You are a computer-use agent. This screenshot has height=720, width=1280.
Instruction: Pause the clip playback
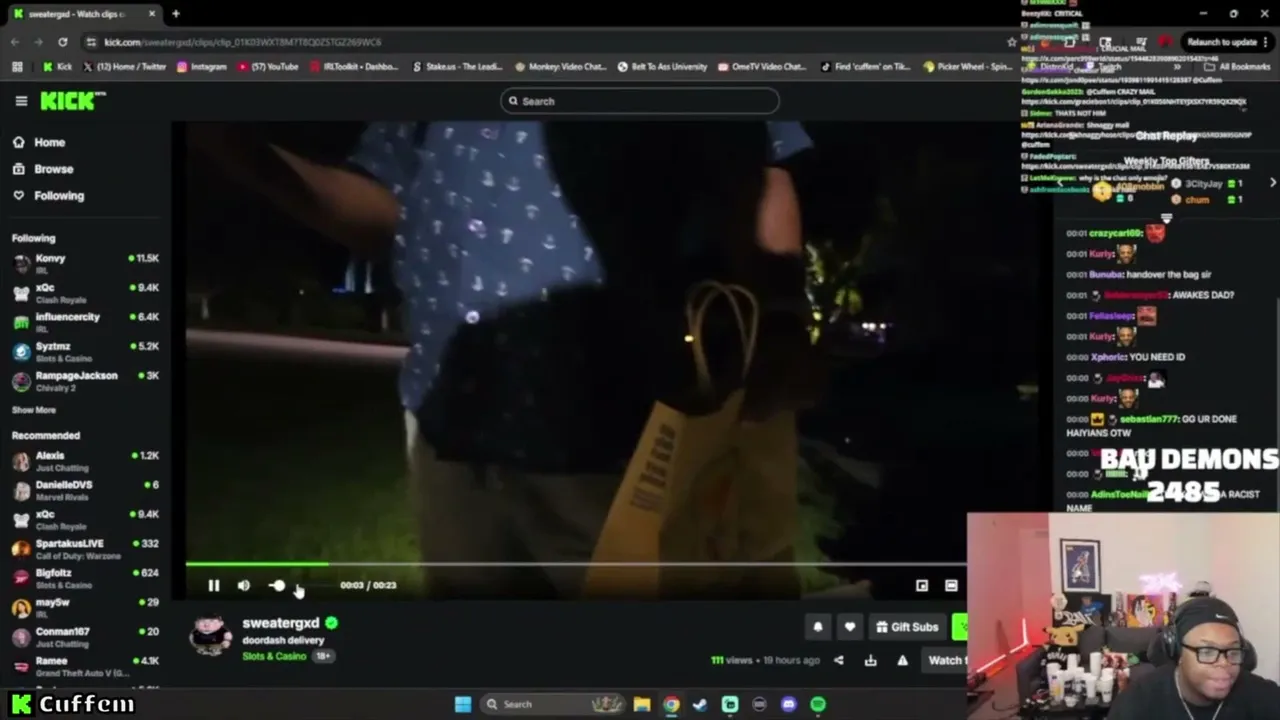[x=214, y=585]
